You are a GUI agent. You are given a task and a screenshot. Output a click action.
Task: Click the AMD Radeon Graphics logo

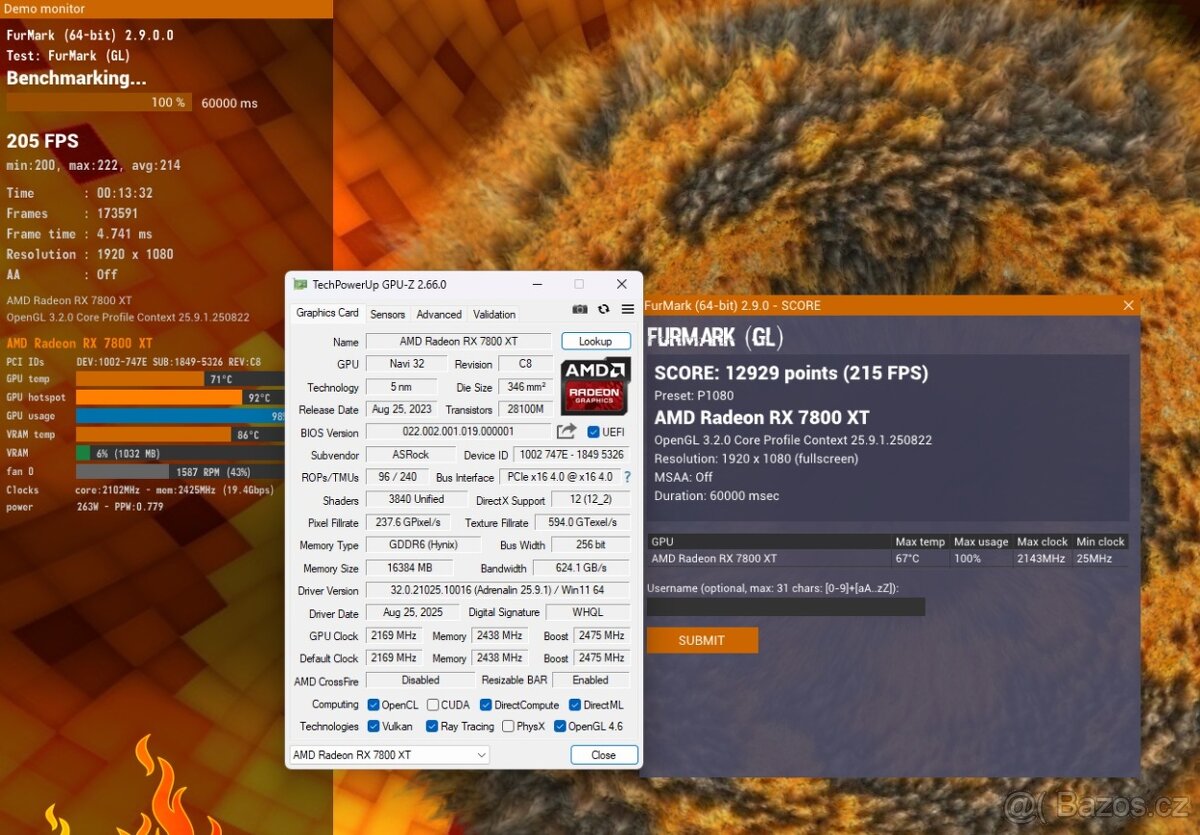[594, 394]
